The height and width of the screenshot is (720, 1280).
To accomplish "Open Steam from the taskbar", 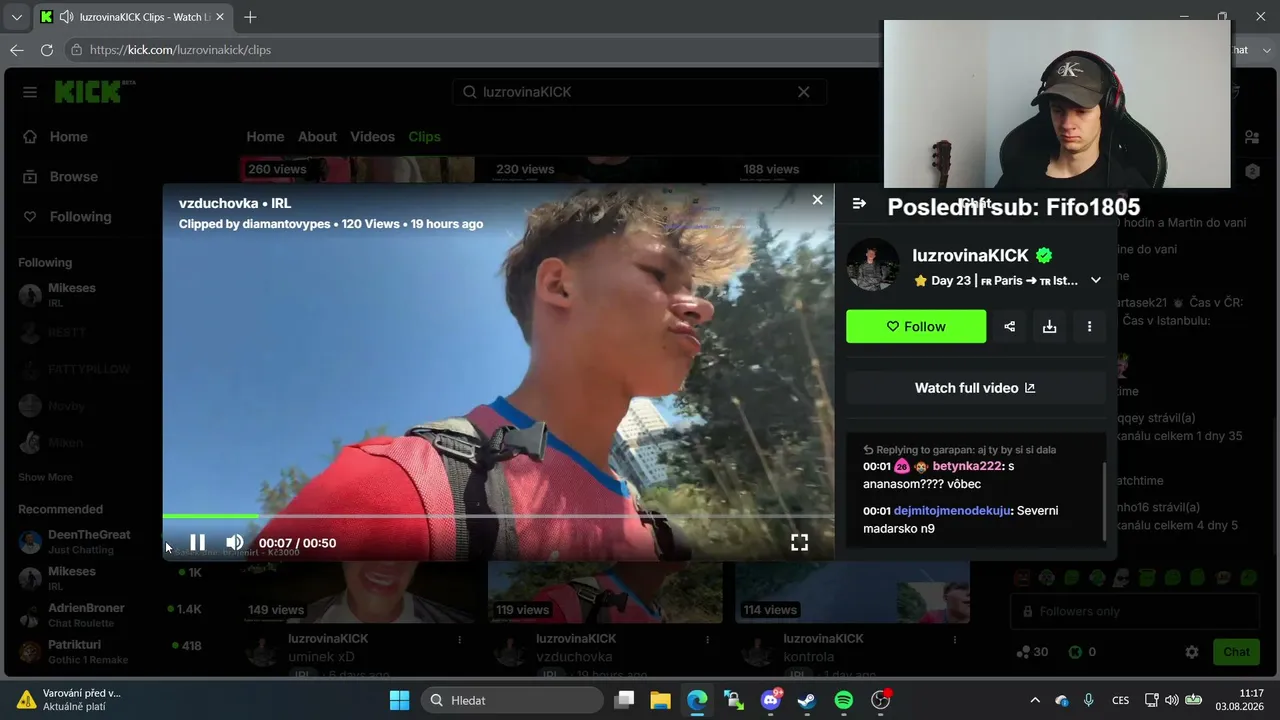I will point(807,700).
